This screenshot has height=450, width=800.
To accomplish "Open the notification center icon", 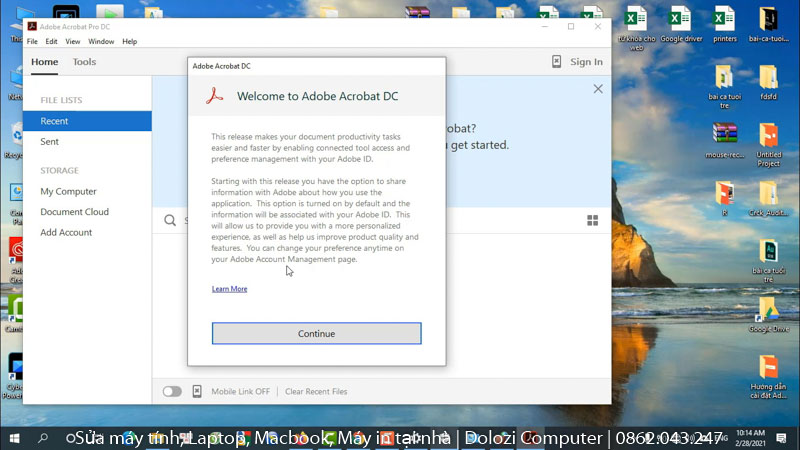I will 781,438.
